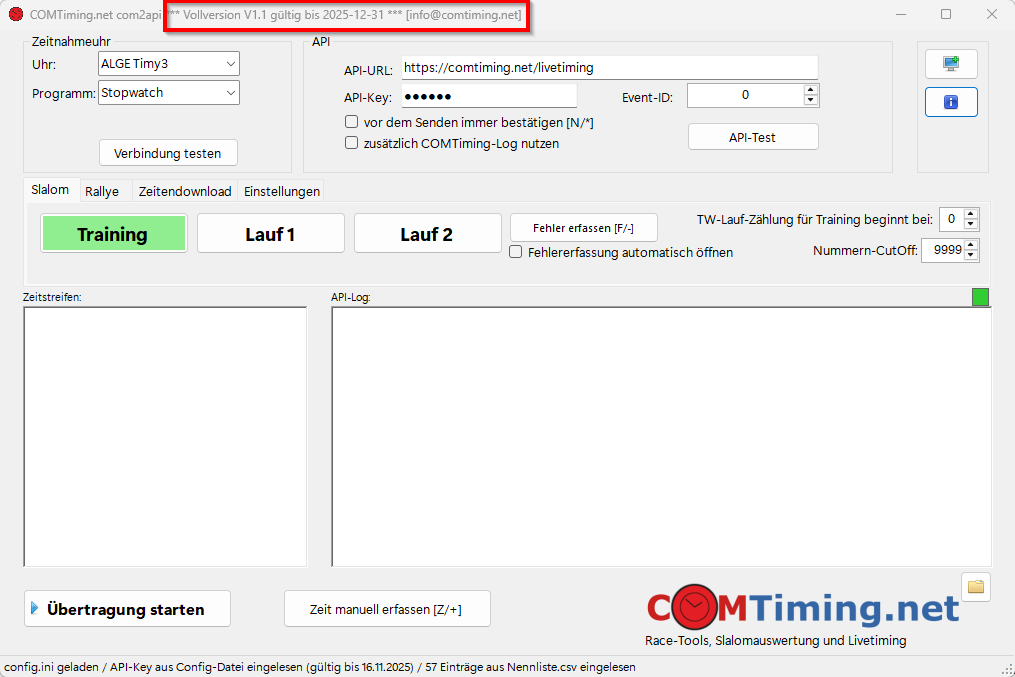The height and width of the screenshot is (677, 1015).
Task: Expand the Programm dropdown showing Stopwatch
Action: 169,93
